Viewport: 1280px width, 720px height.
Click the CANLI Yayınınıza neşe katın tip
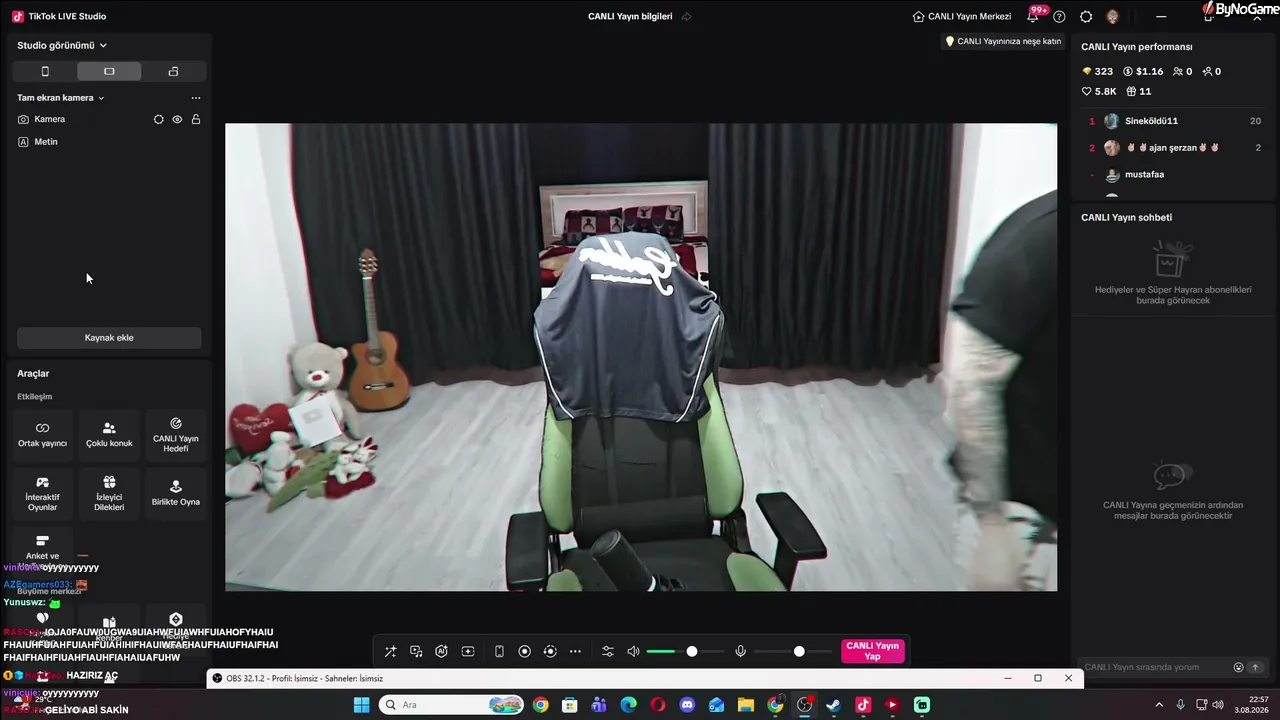tap(1003, 41)
